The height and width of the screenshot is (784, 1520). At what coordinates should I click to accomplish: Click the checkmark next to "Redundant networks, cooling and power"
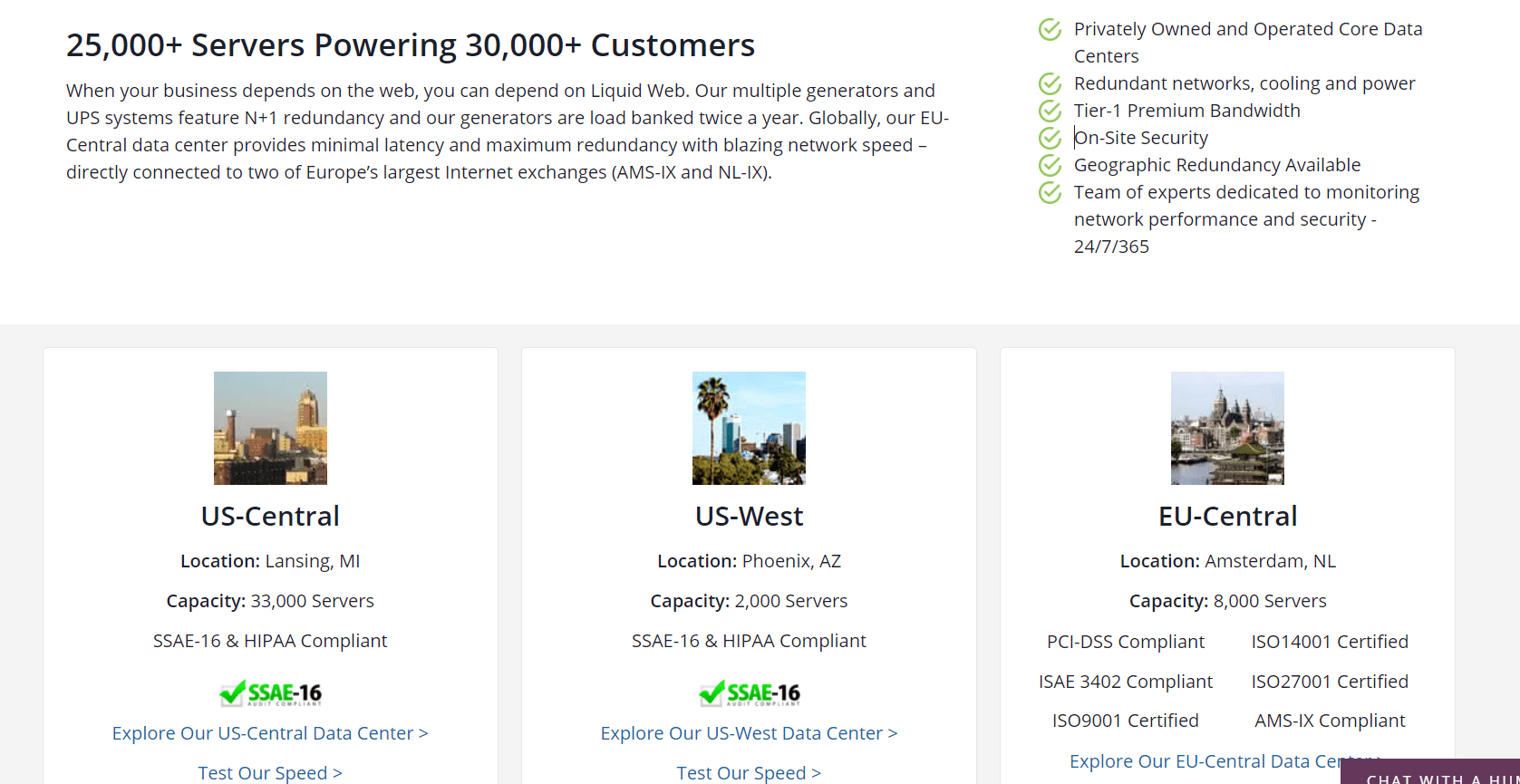pos(1049,83)
